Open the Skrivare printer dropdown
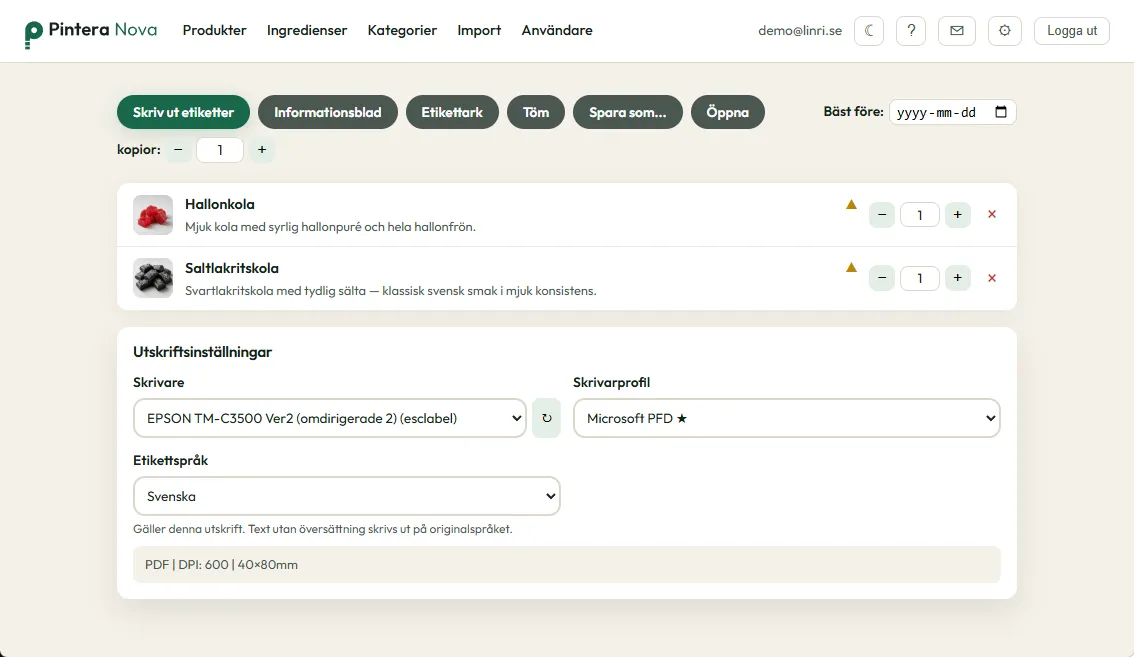This screenshot has height=657, width=1134. tap(330, 418)
